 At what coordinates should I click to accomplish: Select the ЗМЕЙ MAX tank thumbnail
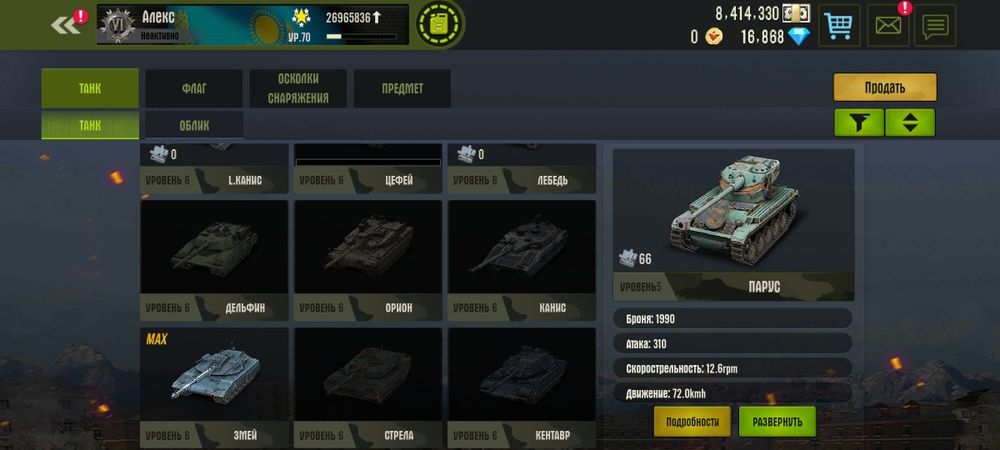(x=214, y=388)
